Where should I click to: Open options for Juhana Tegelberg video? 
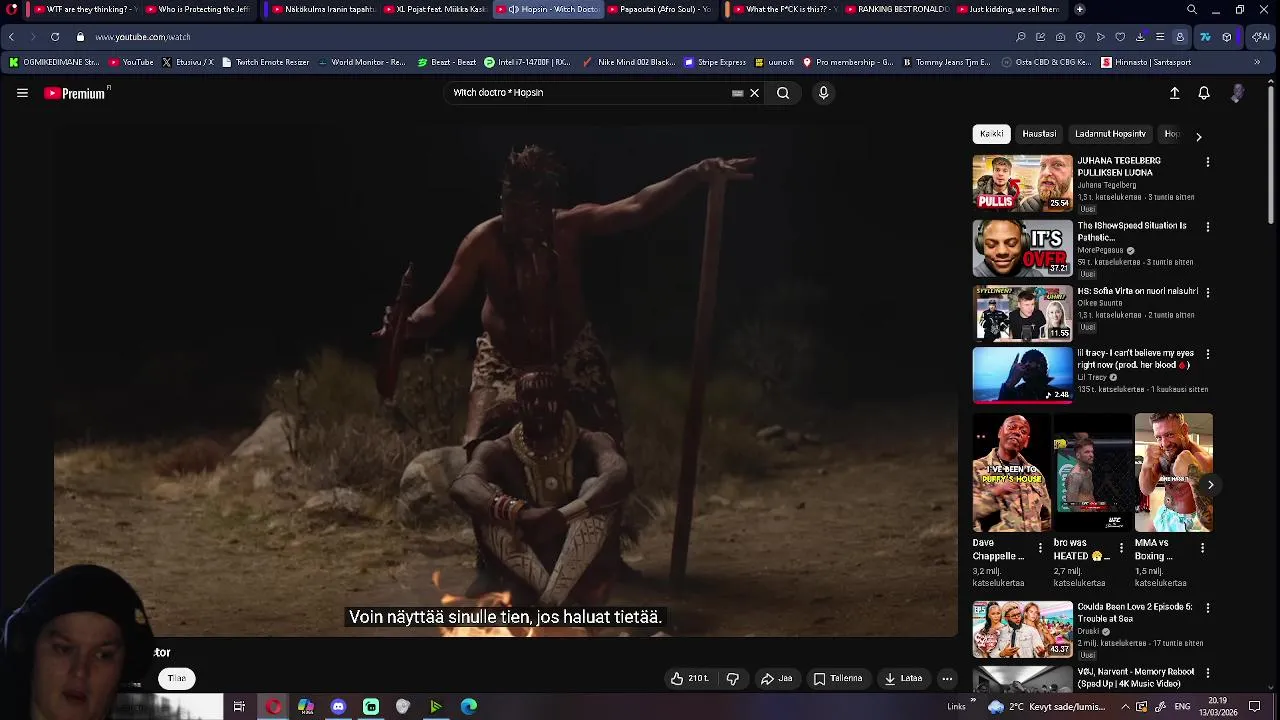[1207, 162]
